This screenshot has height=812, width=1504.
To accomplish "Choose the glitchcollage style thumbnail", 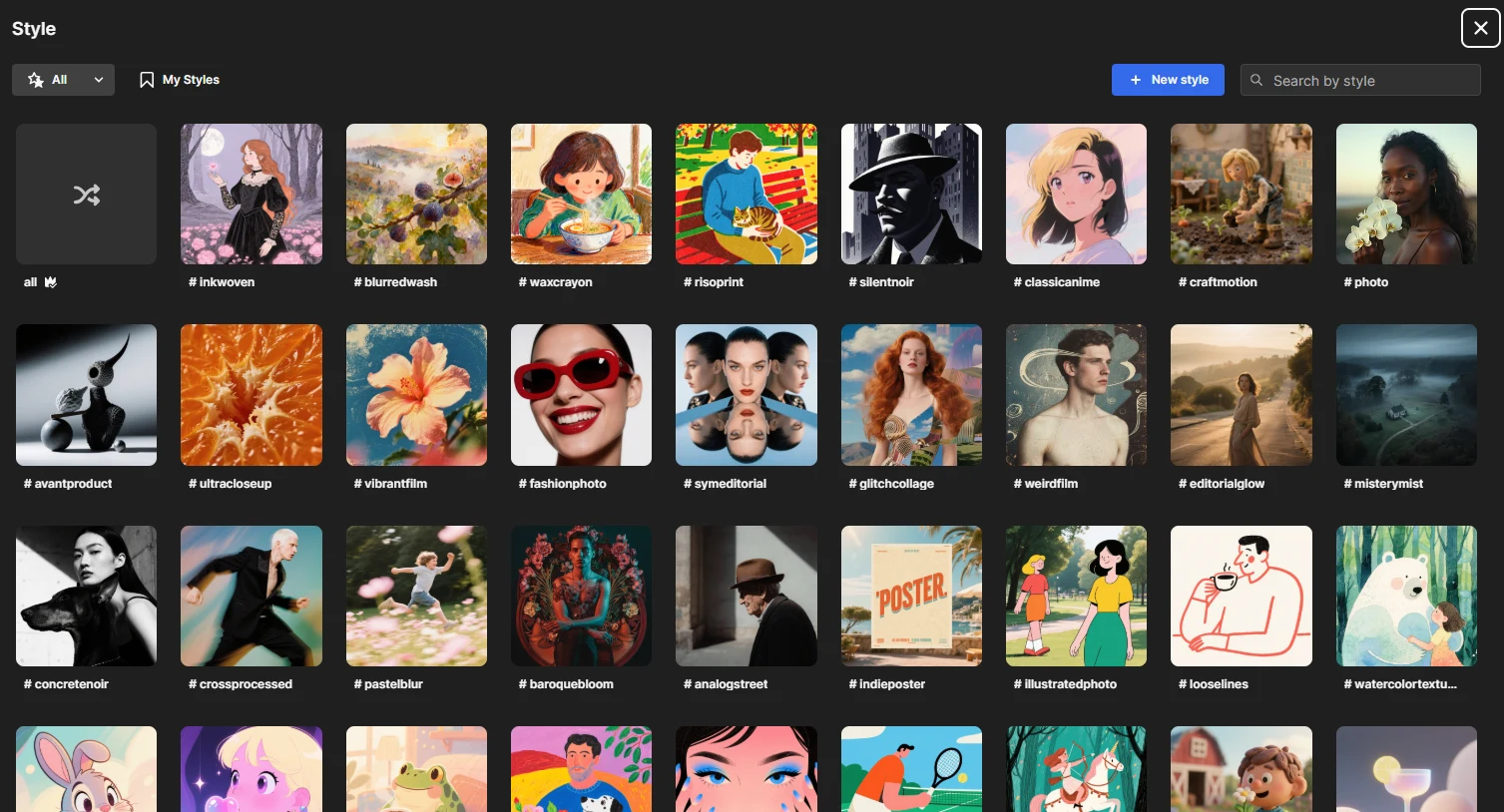I will point(911,395).
